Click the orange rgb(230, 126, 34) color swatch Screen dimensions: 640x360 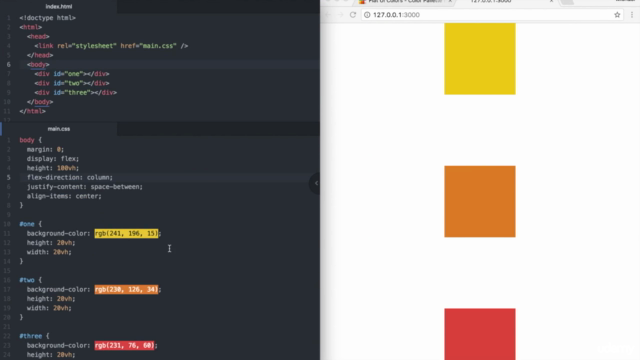coord(127,289)
